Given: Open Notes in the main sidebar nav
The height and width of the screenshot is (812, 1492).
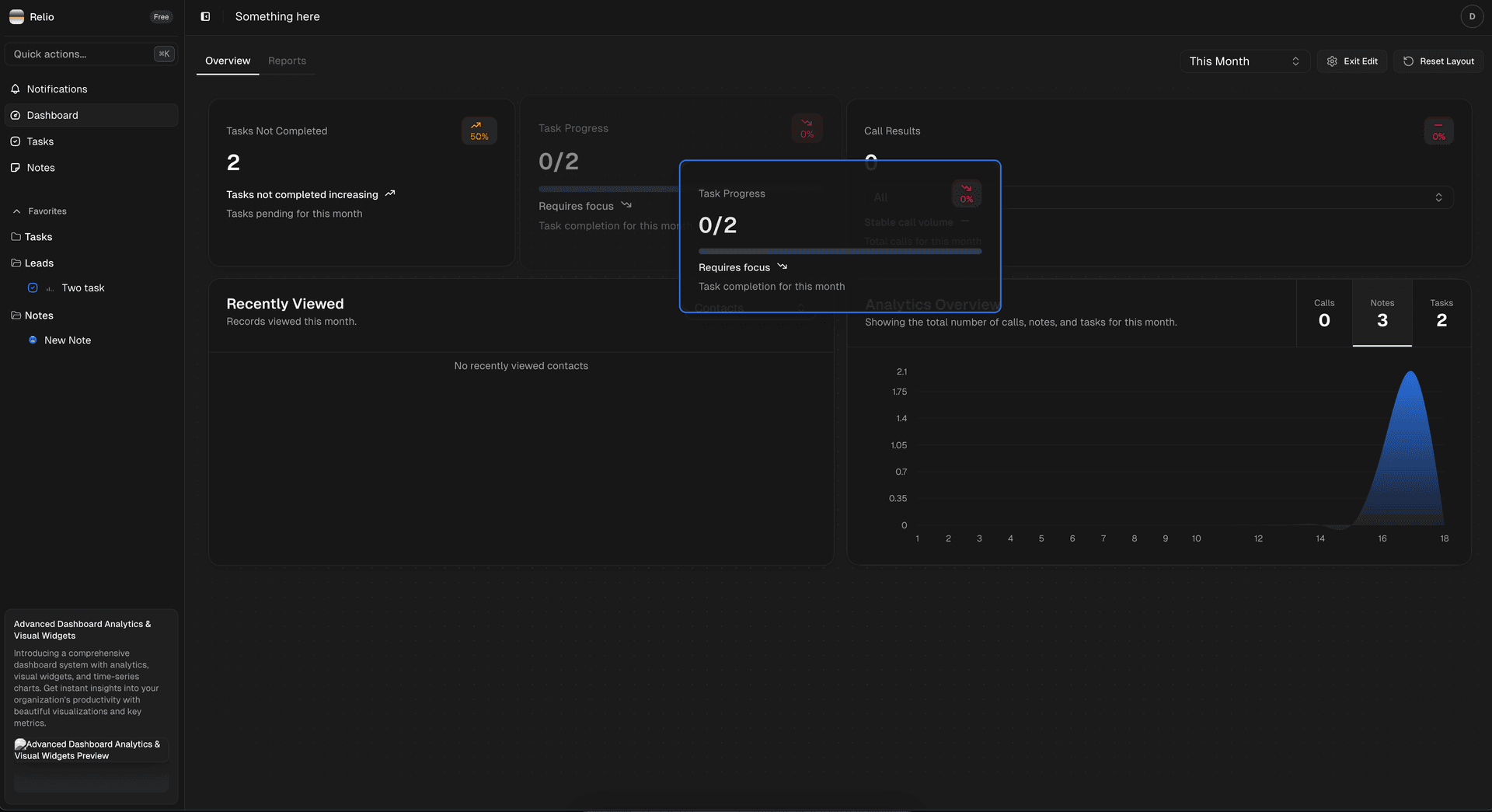Looking at the screenshot, I should [92, 168].
